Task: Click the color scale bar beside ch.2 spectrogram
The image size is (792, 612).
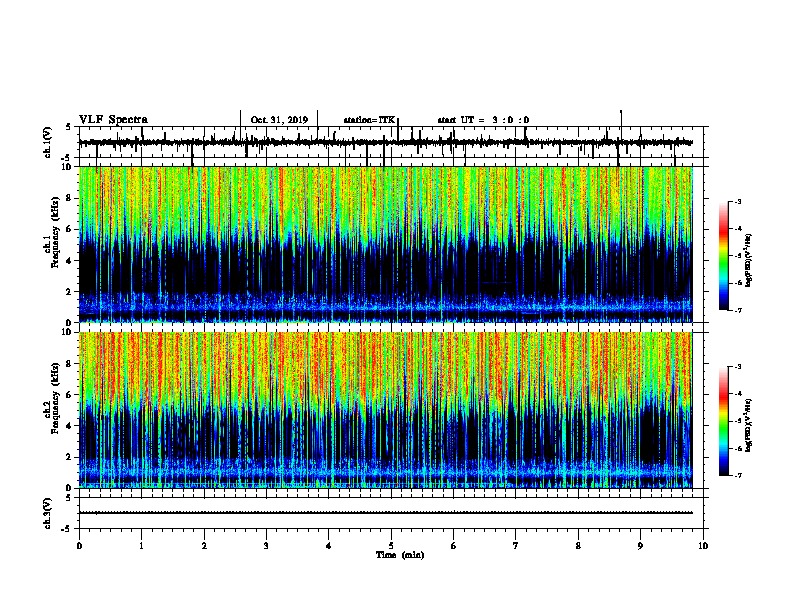Action: (x=724, y=421)
